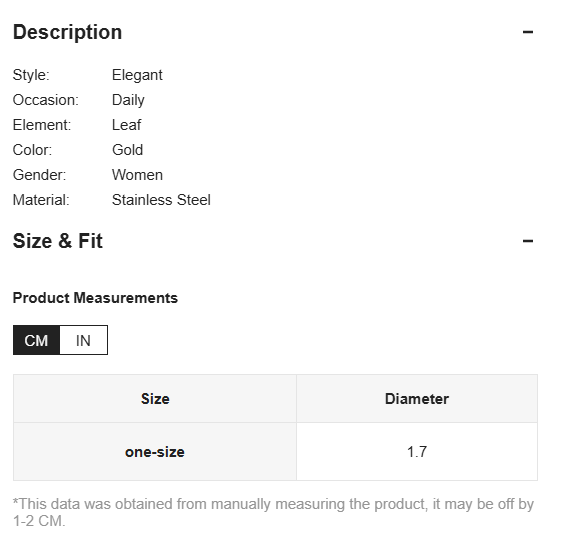This screenshot has width=572, height=538.
Task: Click the Description section heading
Action: coord(67,32)
